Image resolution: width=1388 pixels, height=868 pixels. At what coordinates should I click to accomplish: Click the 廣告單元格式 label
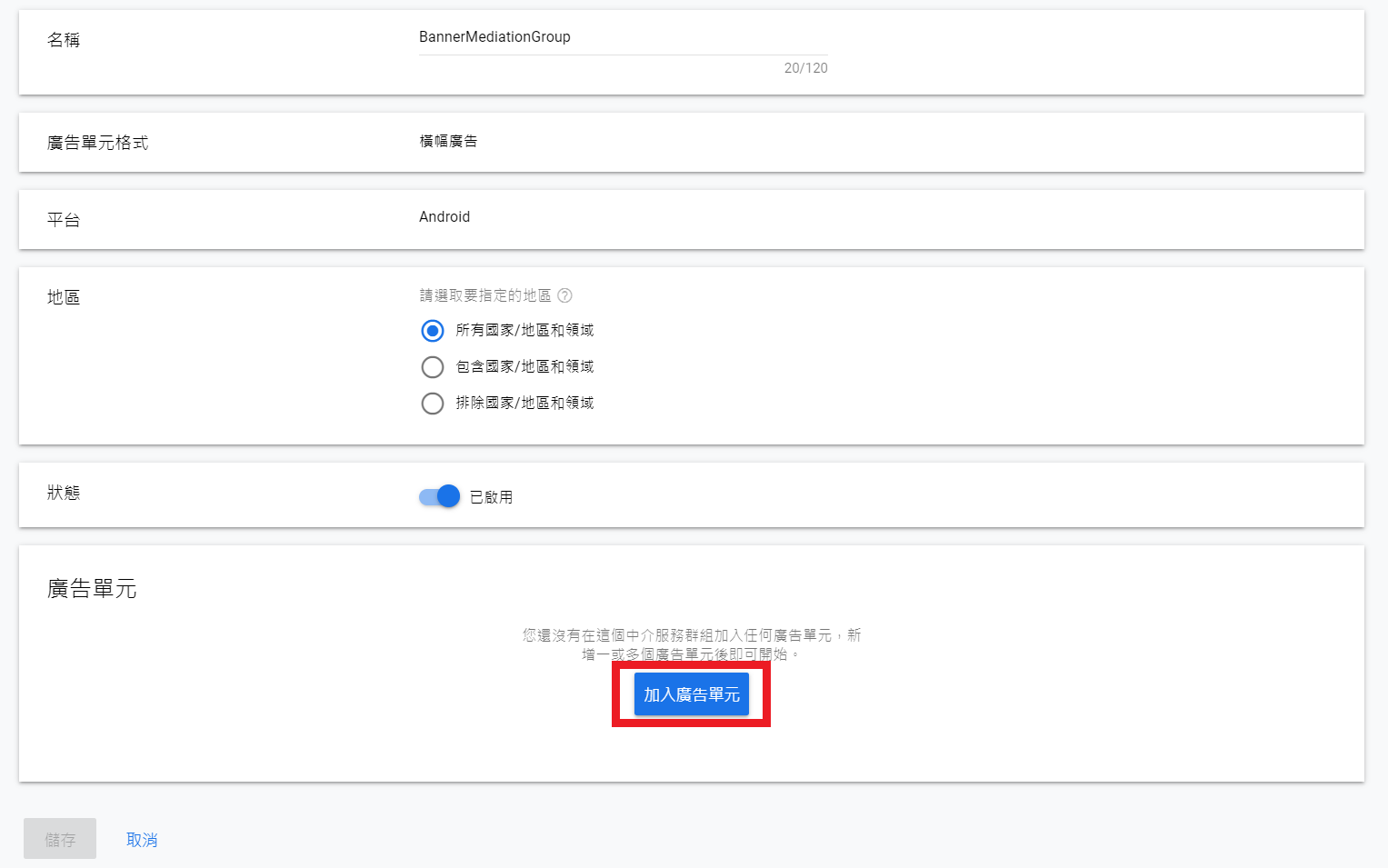(97, 143)
